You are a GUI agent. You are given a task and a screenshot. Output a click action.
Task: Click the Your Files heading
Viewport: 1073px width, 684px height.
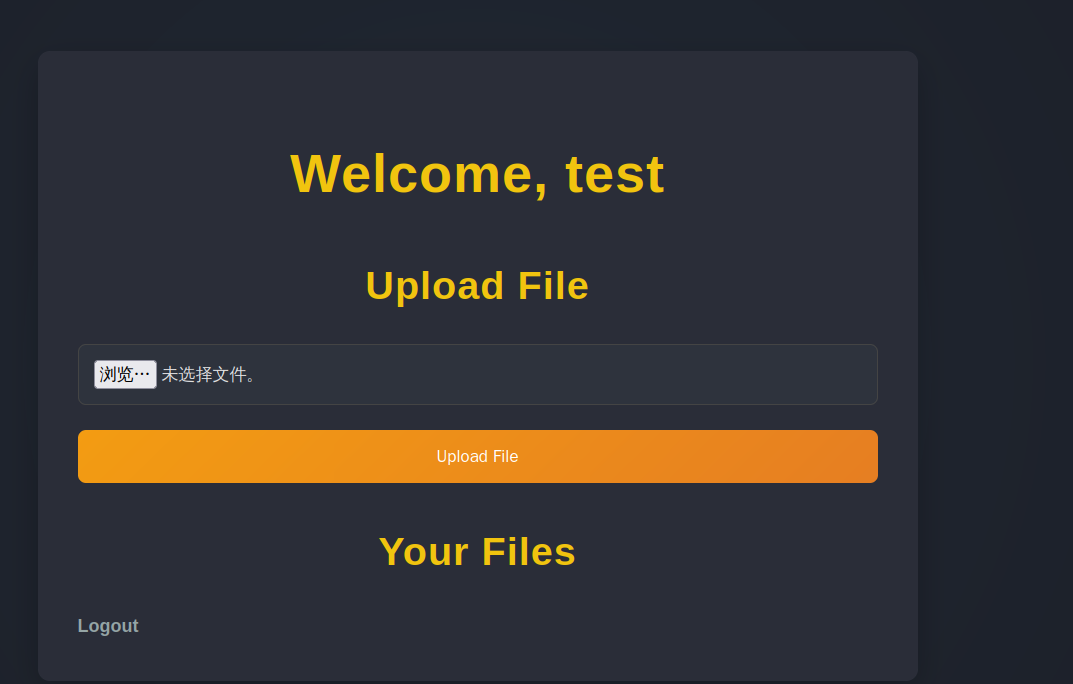[478, 552]
